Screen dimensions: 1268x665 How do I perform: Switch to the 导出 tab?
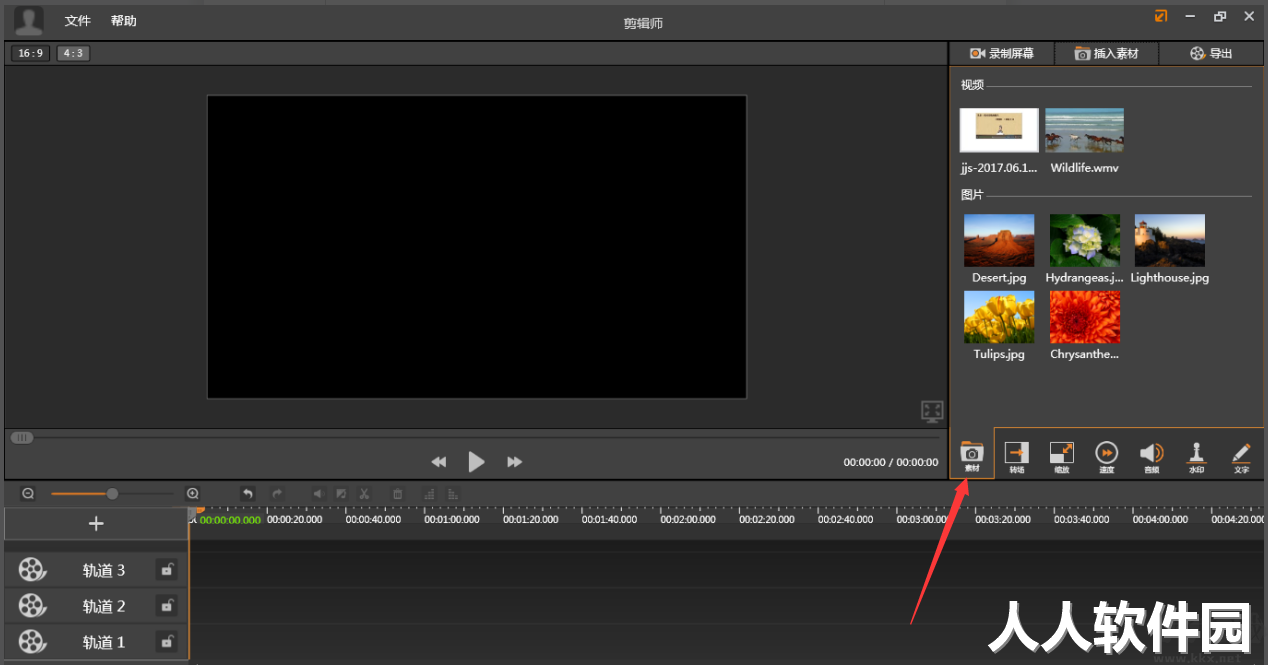(1211, 53)
